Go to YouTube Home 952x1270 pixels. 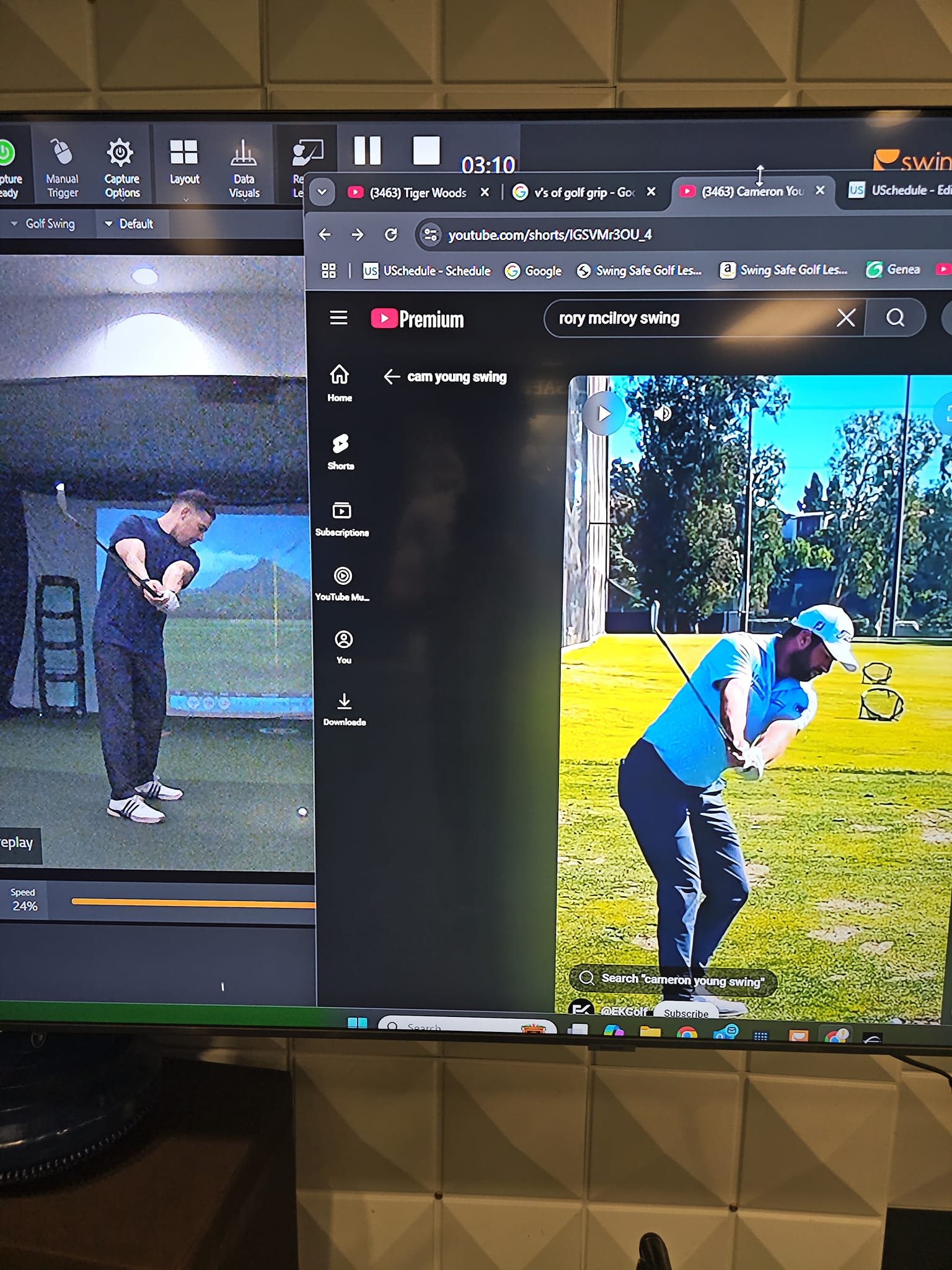(340, 383)
